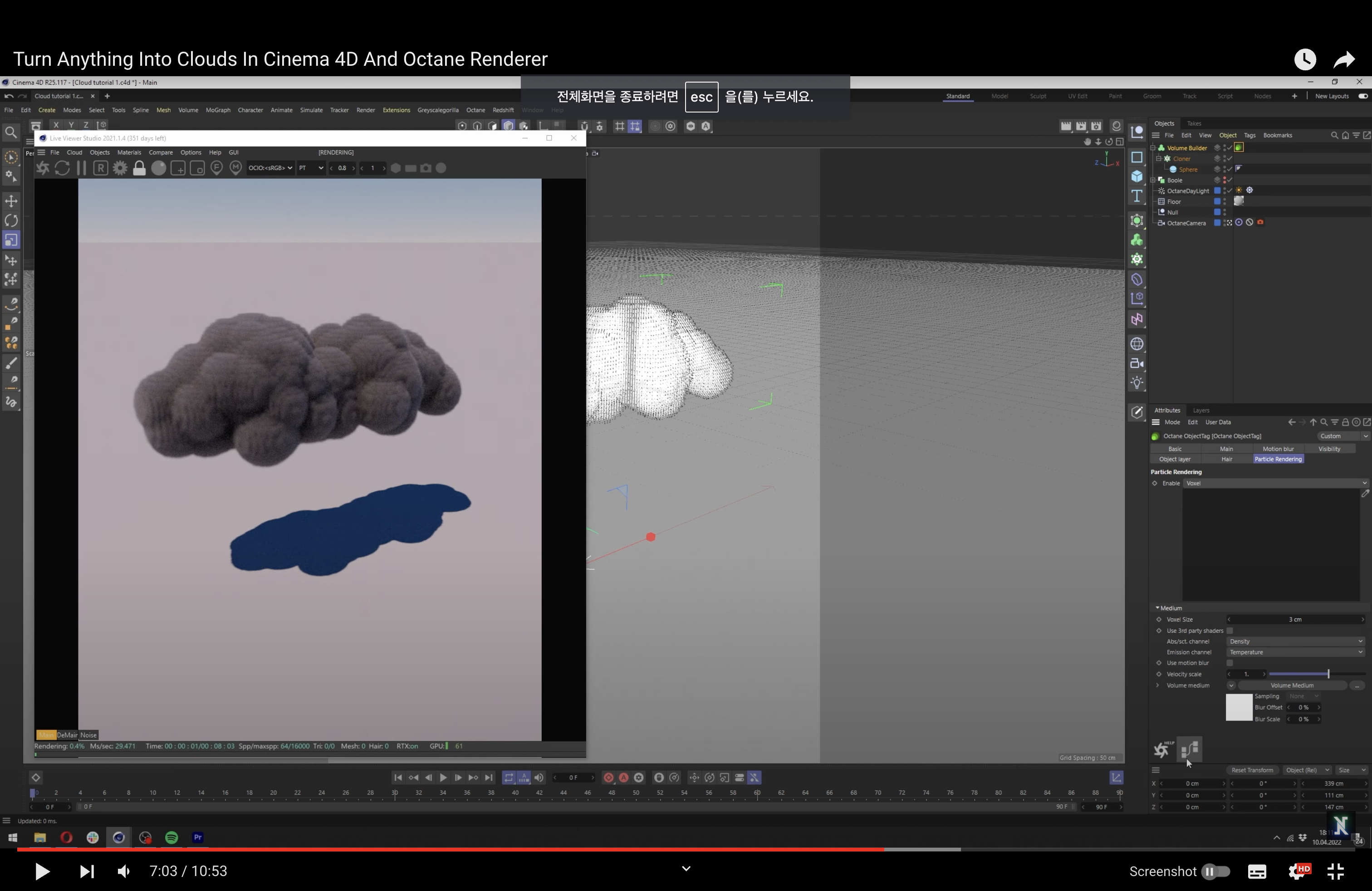Image resolution: width=1372 pixels, height=891 pixels.
Task: Open Abs/sct. channel Density dropdown
Action: pyautogui.click(x=1295, y=641)
